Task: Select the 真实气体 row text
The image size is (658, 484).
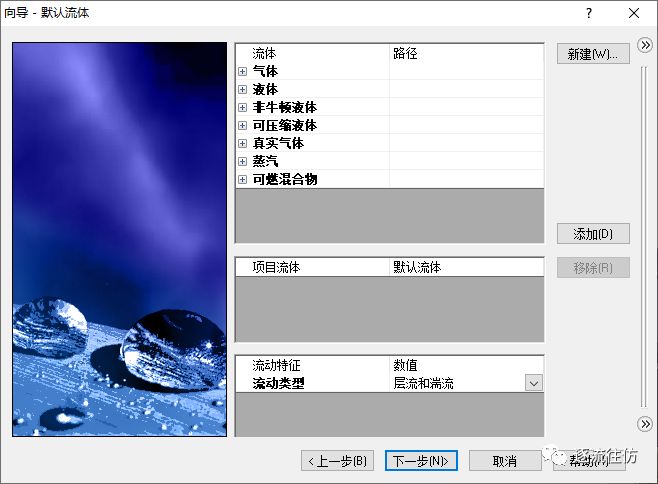Action: point(278,144)
